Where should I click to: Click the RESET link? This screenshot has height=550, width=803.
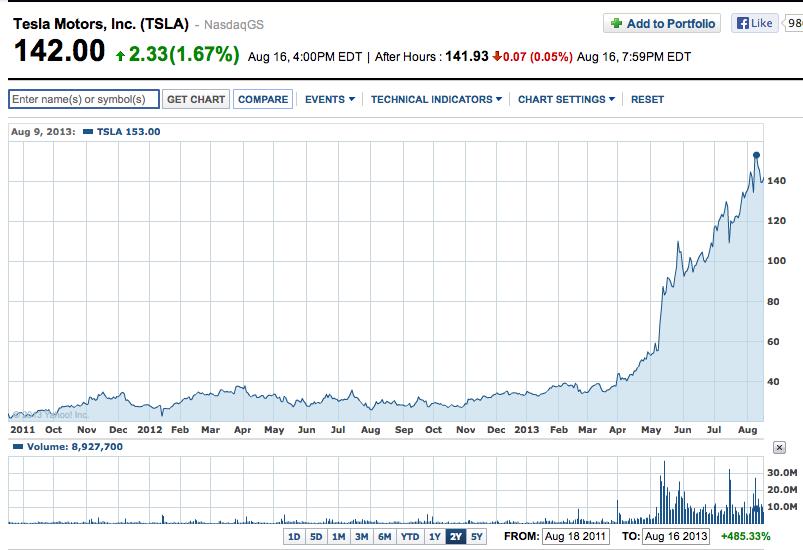point(647,99)
